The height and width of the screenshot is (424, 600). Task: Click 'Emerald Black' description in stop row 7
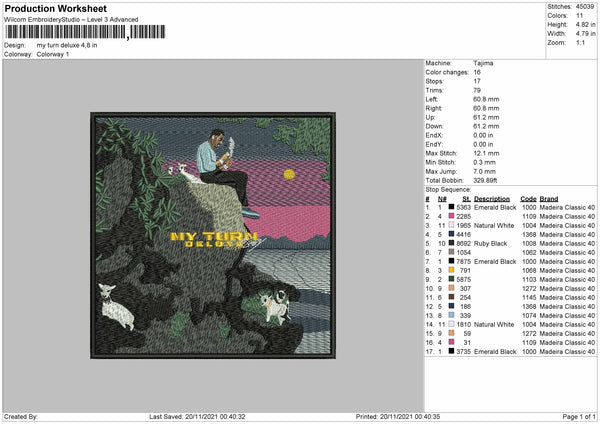coord(495,261)
